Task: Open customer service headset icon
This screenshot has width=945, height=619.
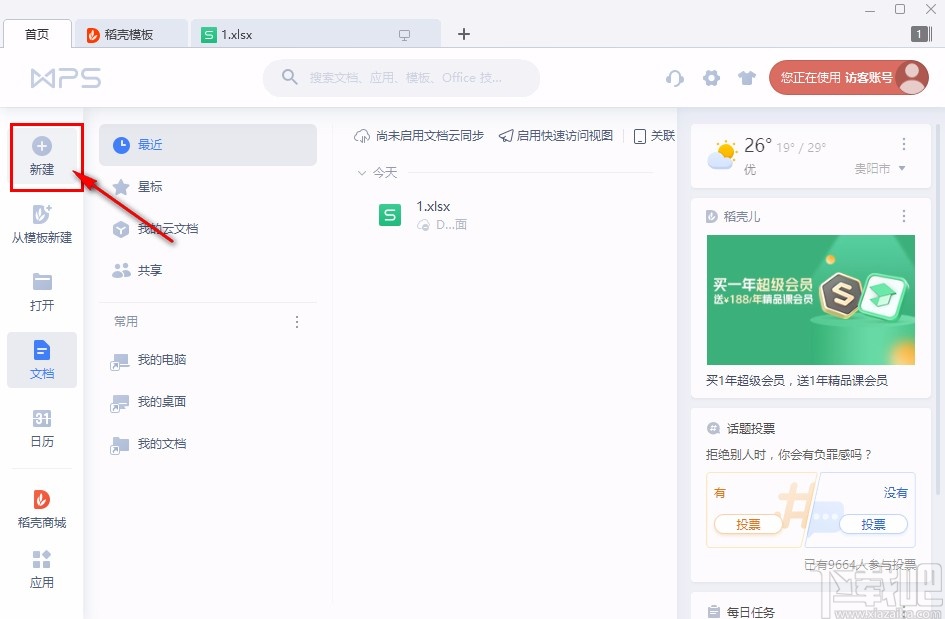Action: click(x=675, y=77)
